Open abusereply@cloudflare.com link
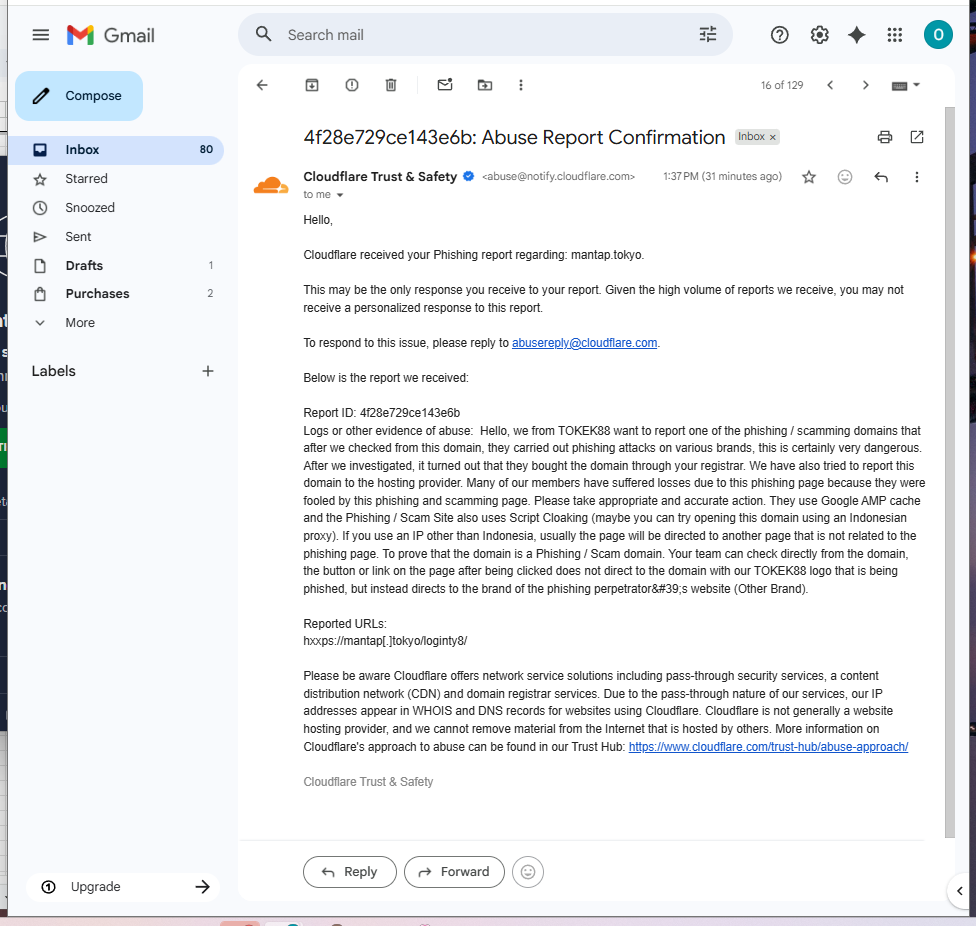 [584, 343]
